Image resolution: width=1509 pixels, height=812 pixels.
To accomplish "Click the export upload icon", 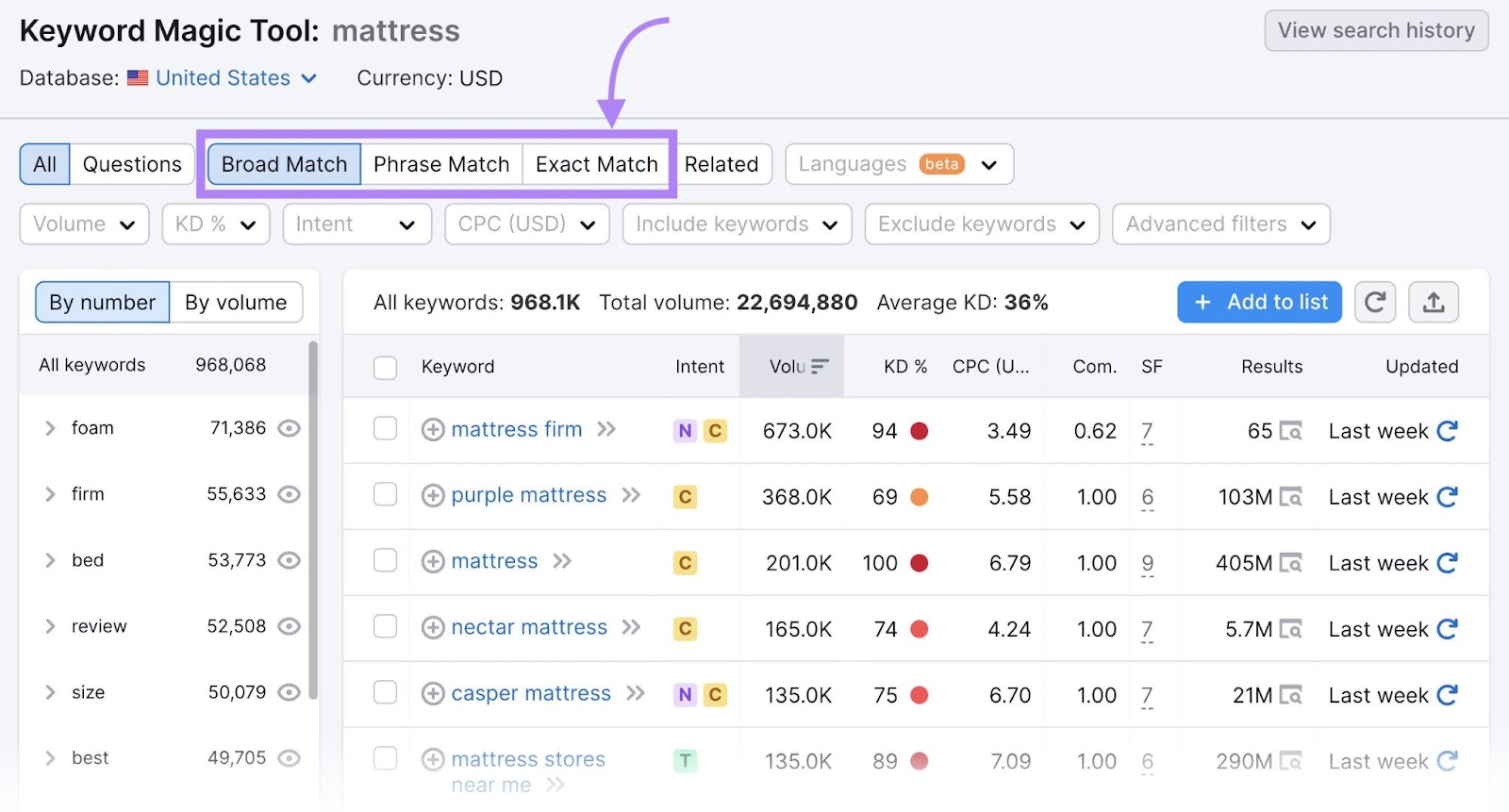I will [x=1434, y=303].
